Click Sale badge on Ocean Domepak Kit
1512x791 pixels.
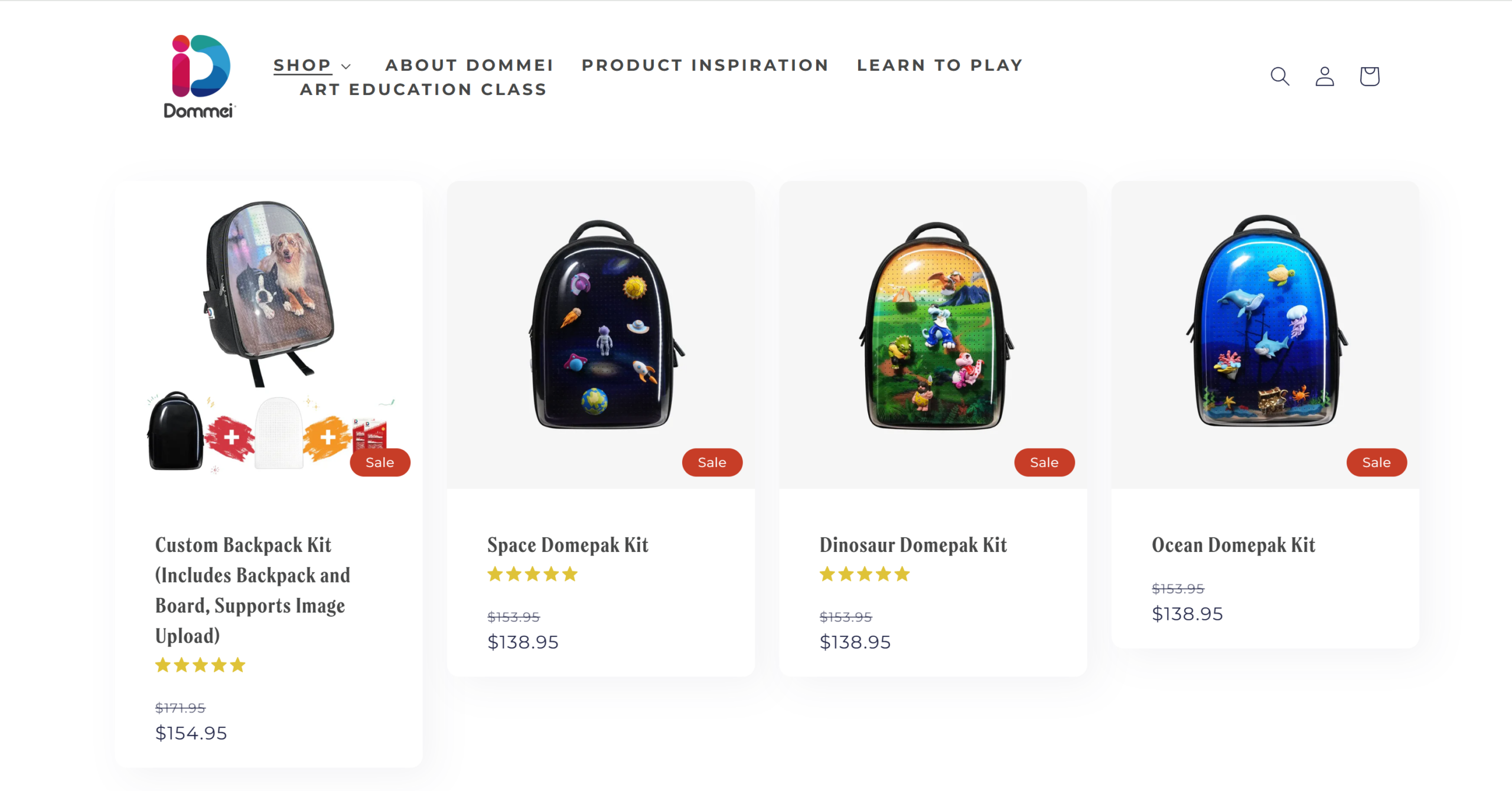(1376, 462)
